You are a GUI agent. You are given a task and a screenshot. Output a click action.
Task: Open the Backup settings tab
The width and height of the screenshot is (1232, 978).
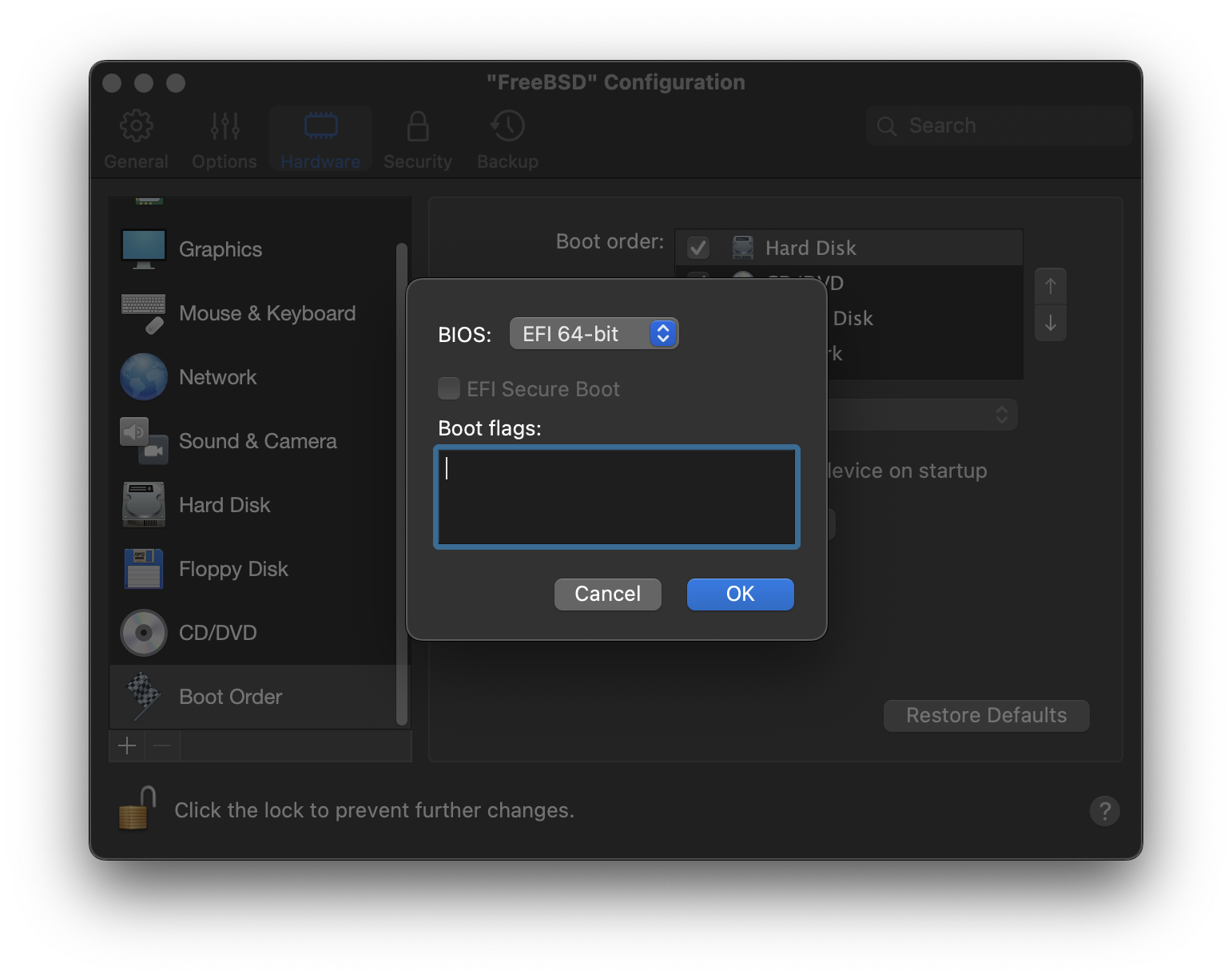pos(507,138)
